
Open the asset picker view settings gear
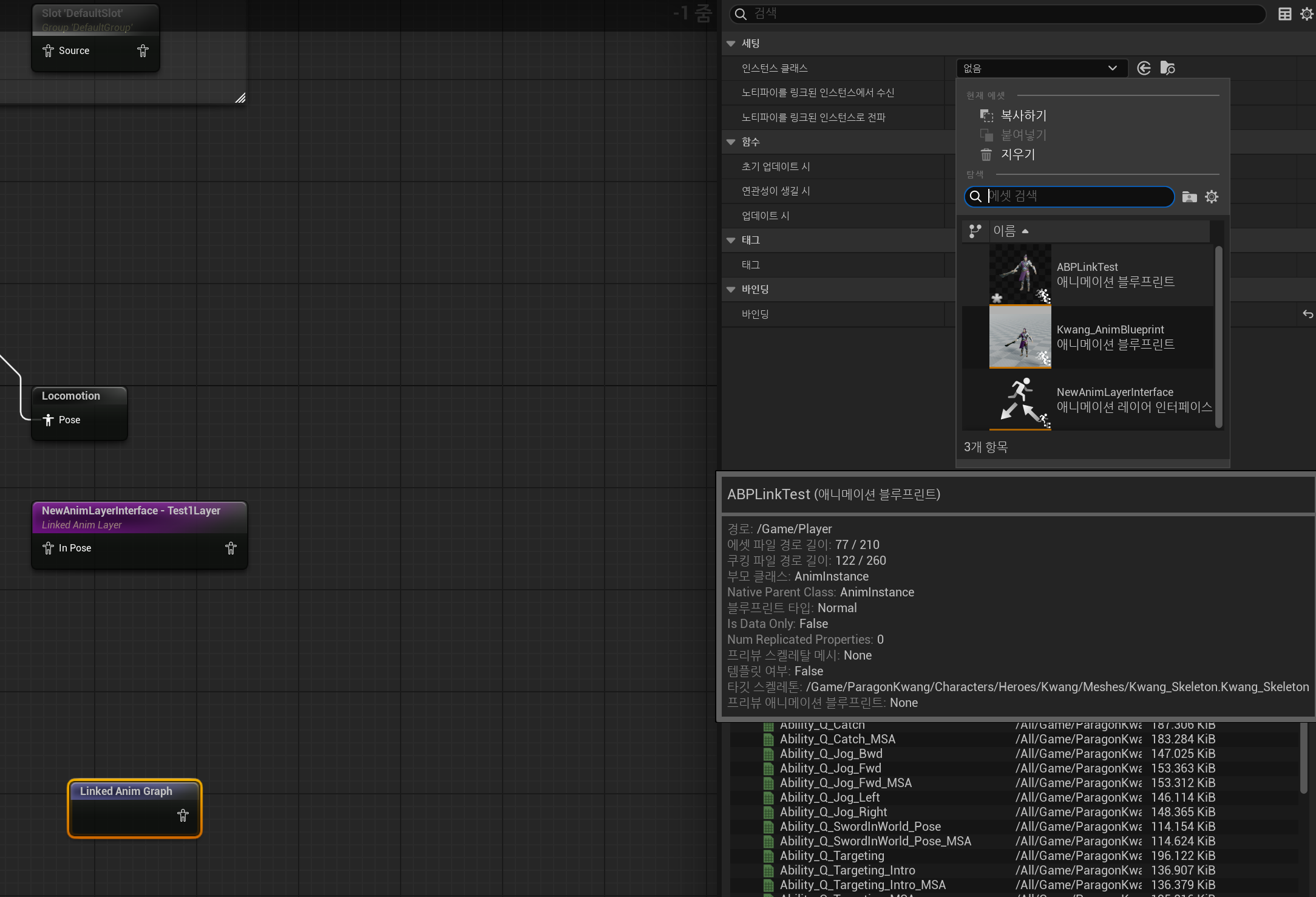(1212, 197)
